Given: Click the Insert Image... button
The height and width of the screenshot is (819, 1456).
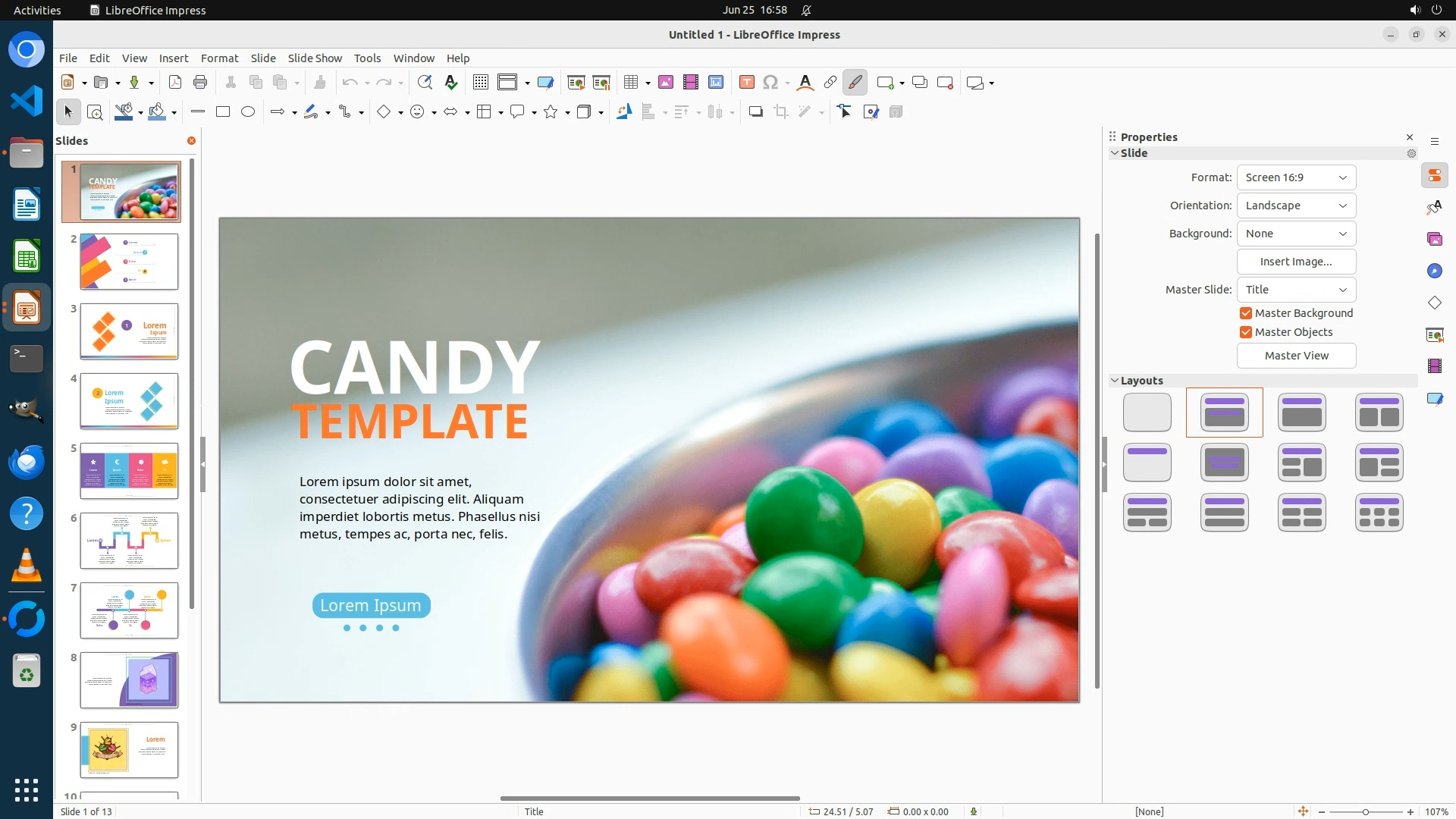Looking at the screenshot, I should click(1296, 262).
